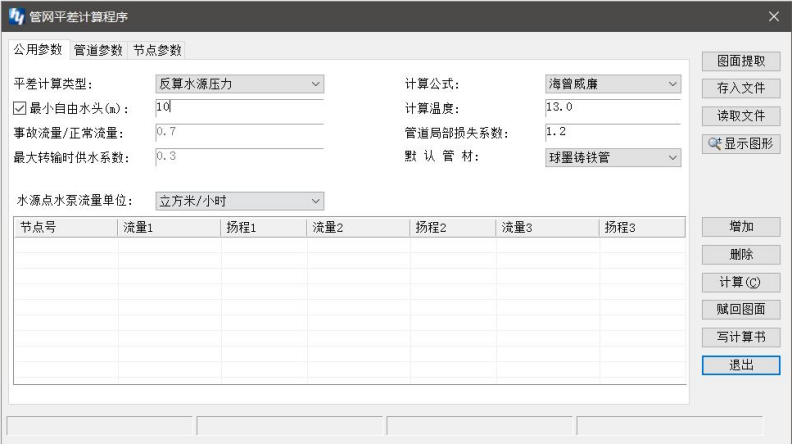Screen dimensions: 792x444
Task: Open the 平差计算类型 dropdown
Action: pyautogui.click(x=239, y=84)
